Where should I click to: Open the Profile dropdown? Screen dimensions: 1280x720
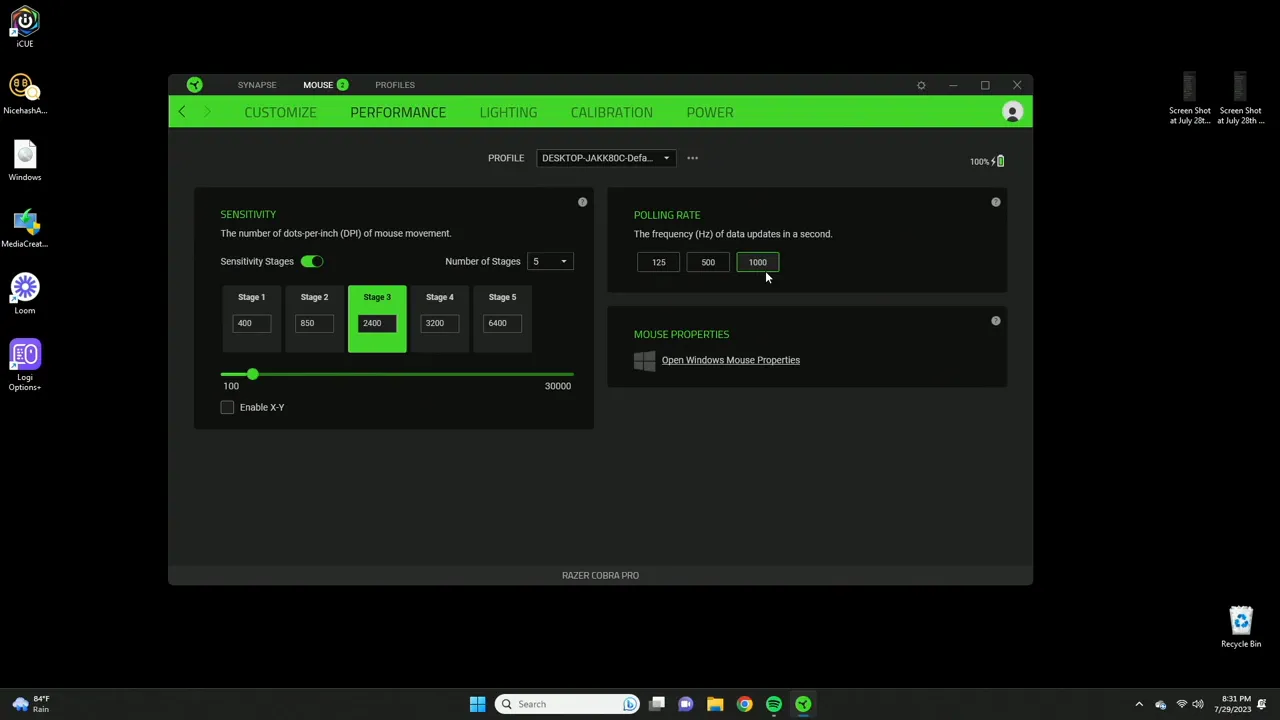(x=604, y=157)
